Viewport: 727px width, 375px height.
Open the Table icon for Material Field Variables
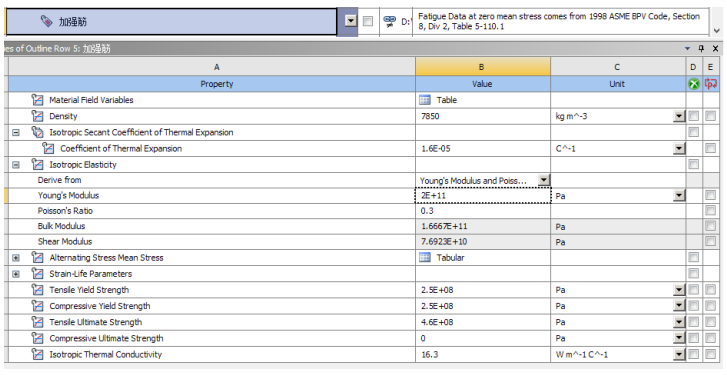point(425,100)
